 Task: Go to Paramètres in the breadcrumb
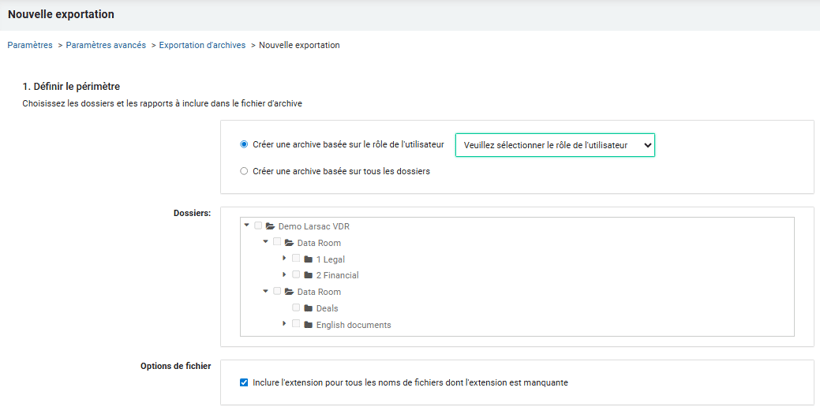point(30,45)
